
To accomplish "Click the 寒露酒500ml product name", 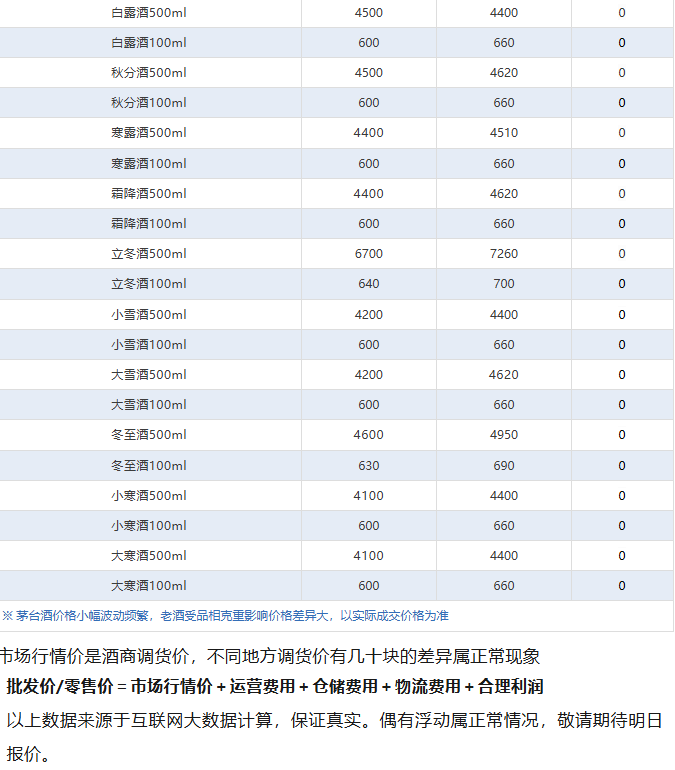I will tap(149, 133).
